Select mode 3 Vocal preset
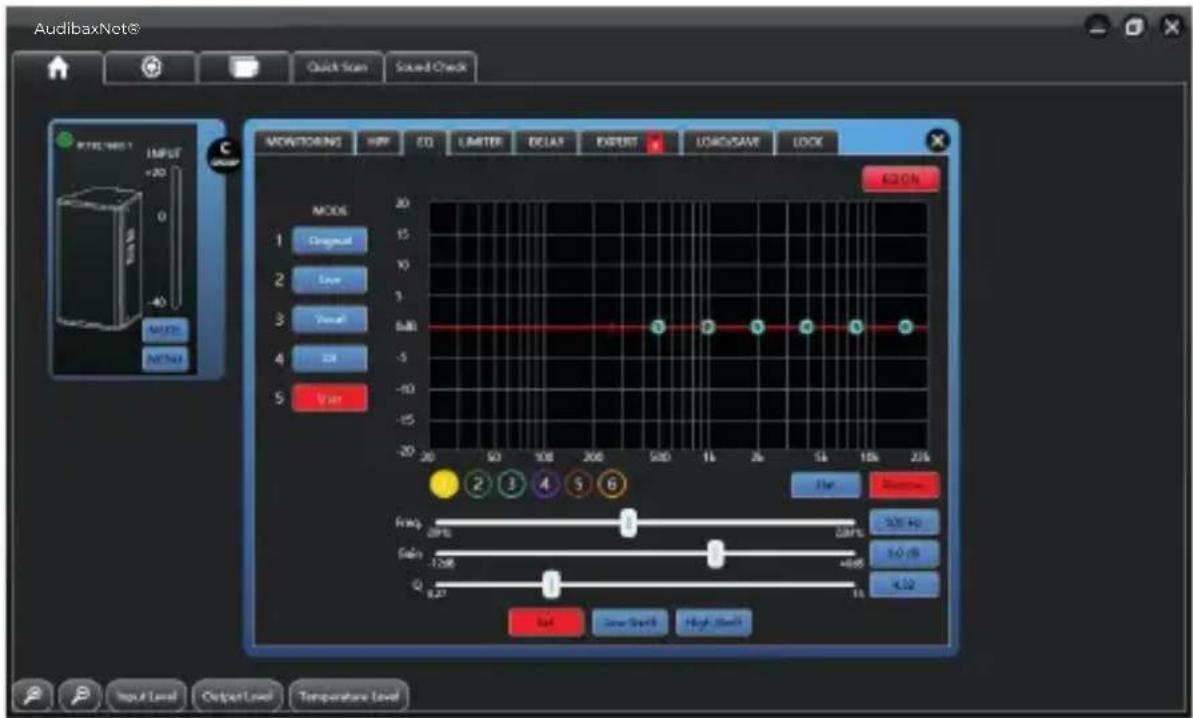Image resolution: width=1193 pixels, height=718 pixels. pos(329,319)
